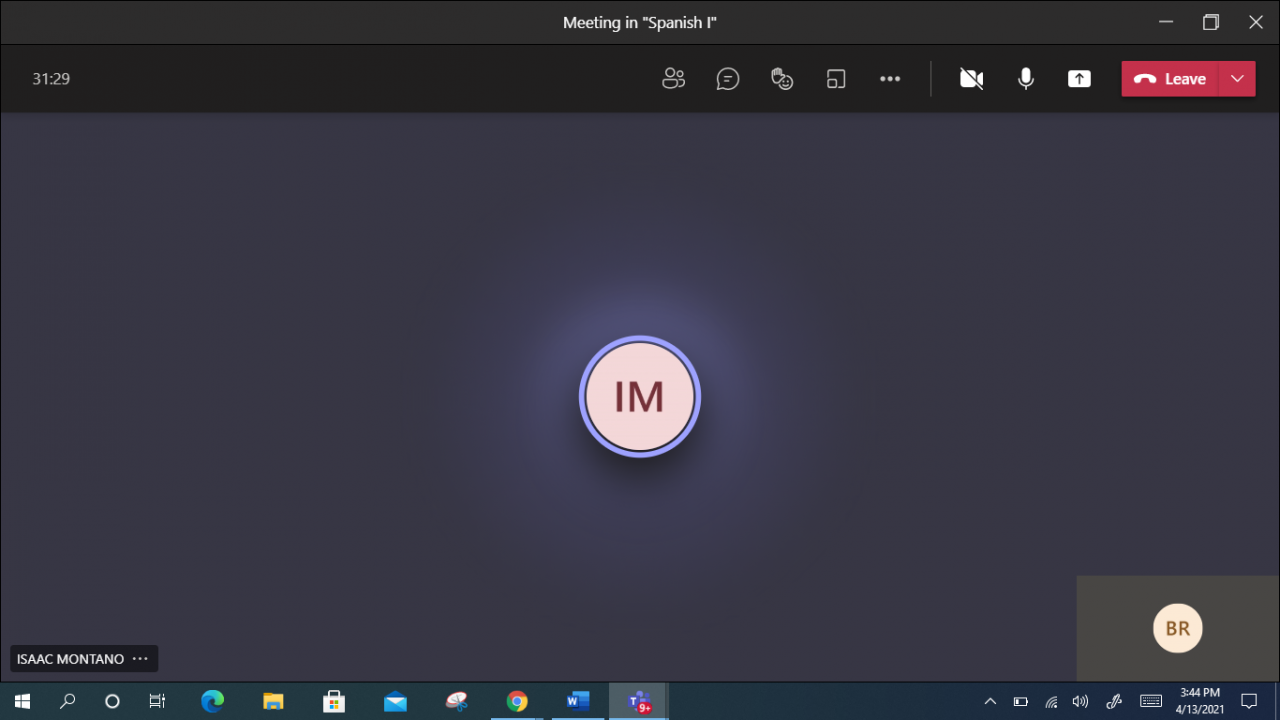The image size is (1280, 720).
Task: Click the red Leave button
Action: click(1170, 79)
